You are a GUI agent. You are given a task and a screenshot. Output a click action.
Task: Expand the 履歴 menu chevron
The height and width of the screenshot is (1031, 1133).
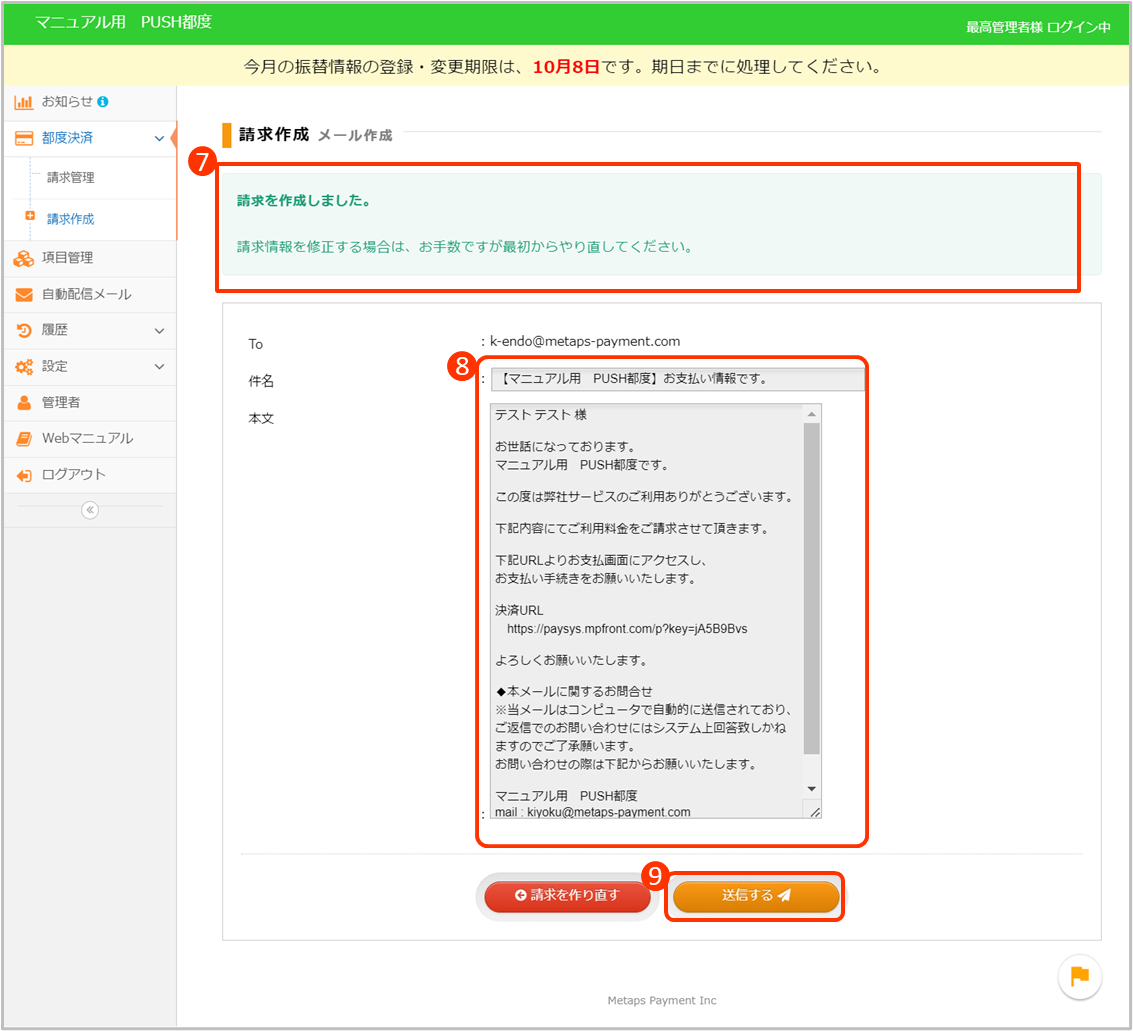tap(159, 330)
